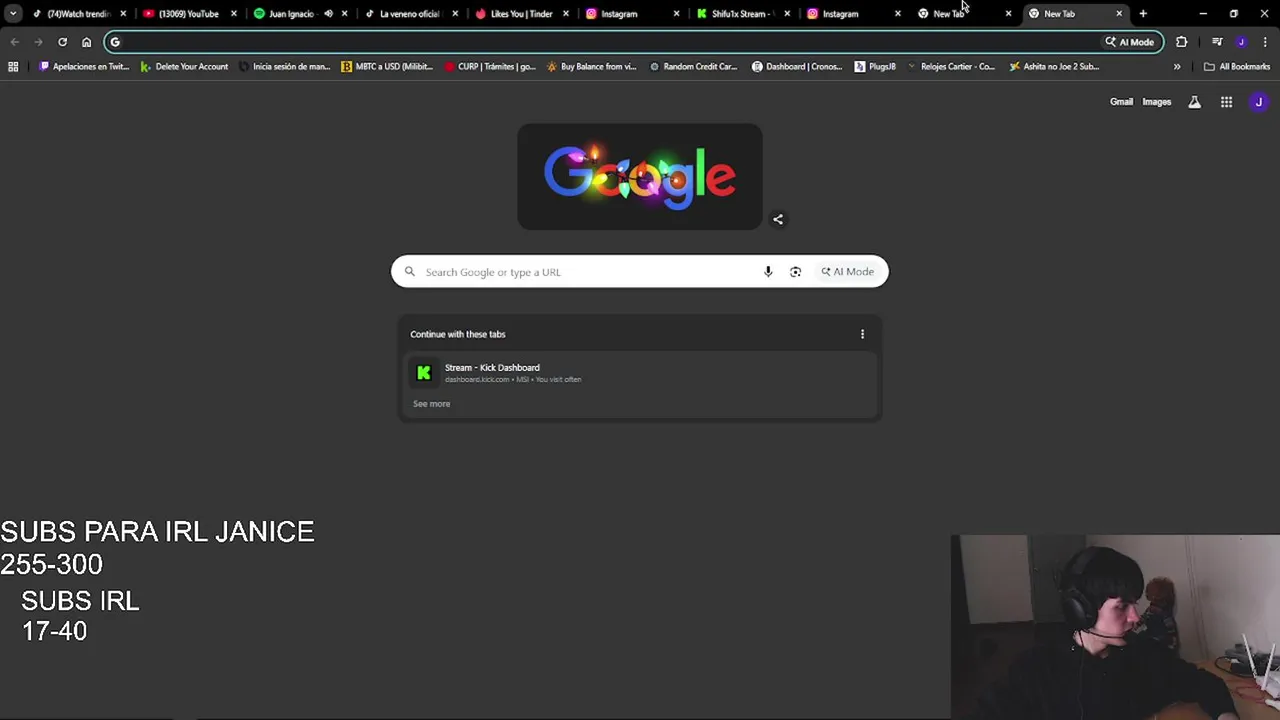Click the Kick logo icon in card

coord(424,373)
